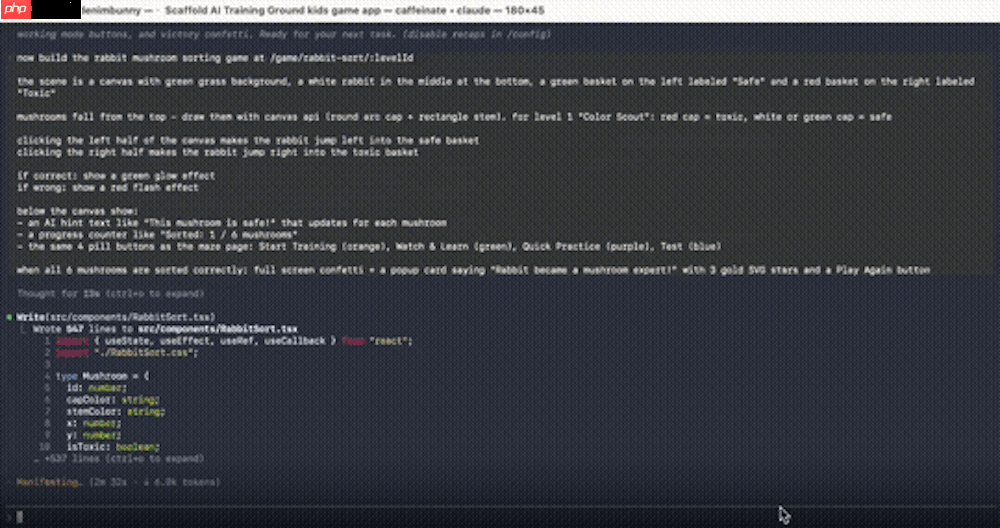
Task: Click the 'Ready for your next task' recap line
Action: (x=284, y=34)
